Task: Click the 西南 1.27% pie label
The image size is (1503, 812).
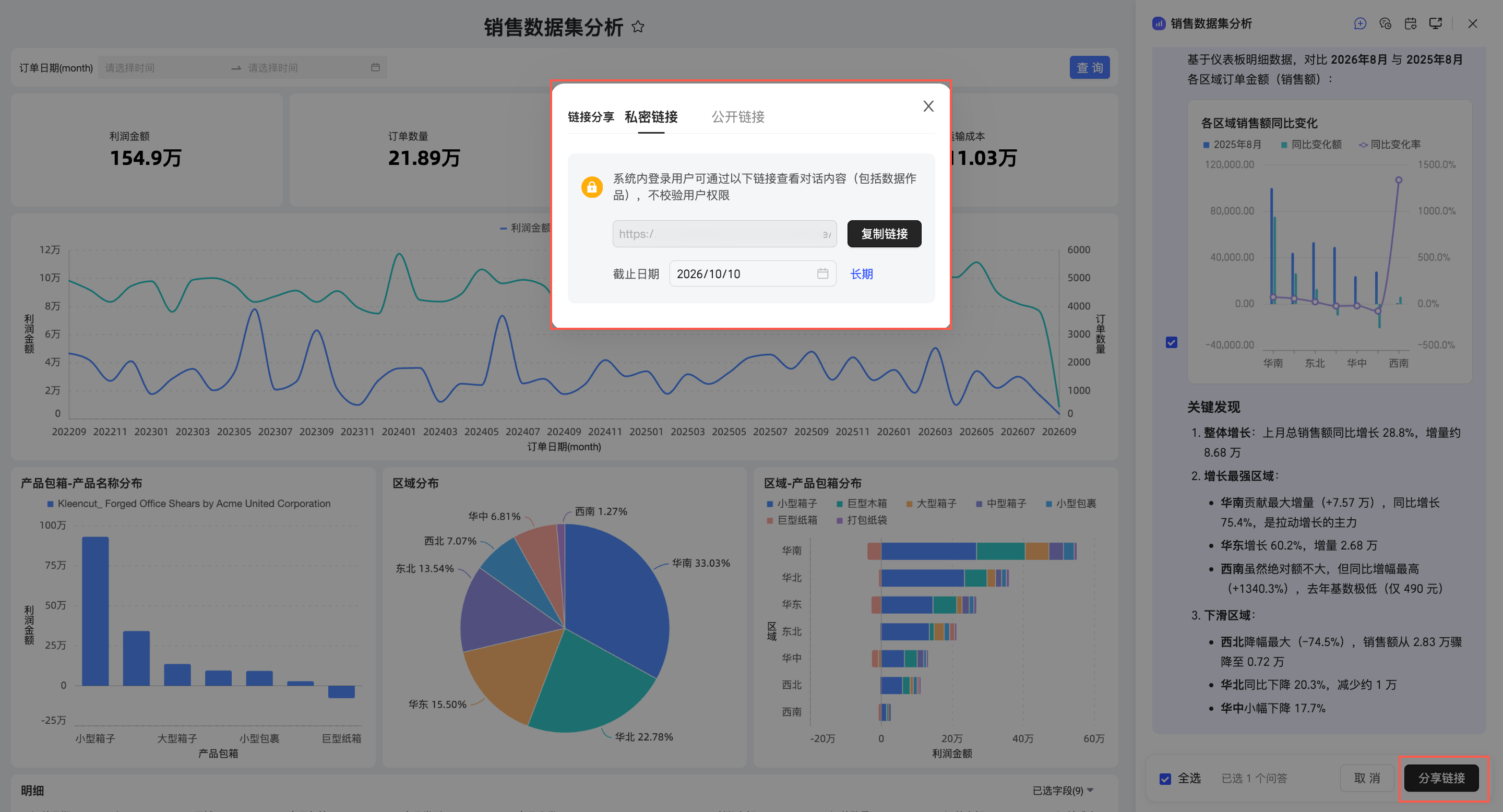Action: coord(601,511)
